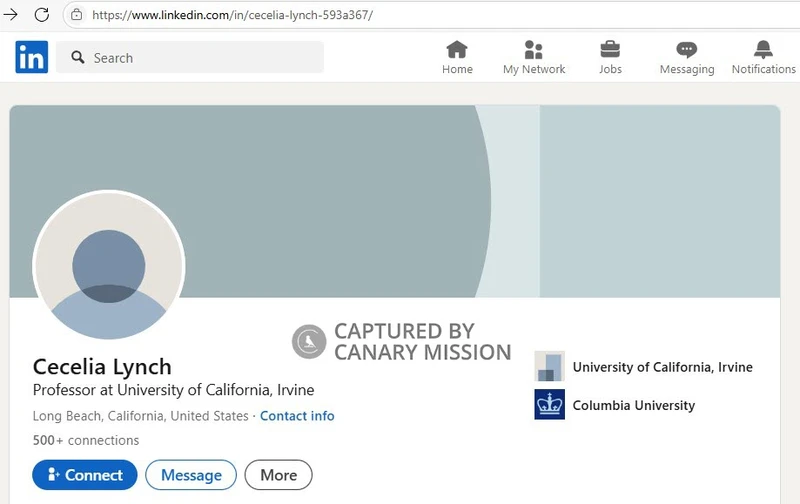Open My Network
The image size is (800, 504).
[534, 58]
